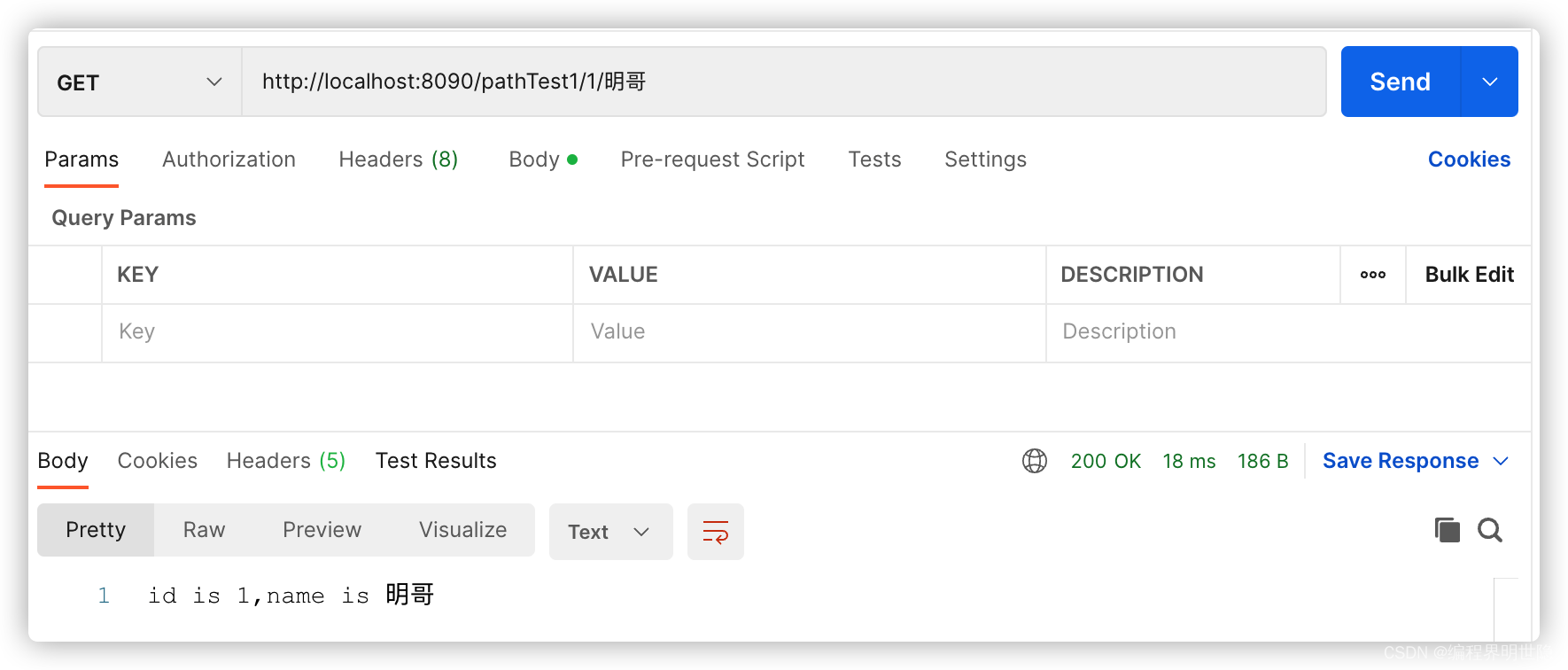The width and height of the screenshot is (1568, 670).
Task: Switch to the Authorization tab
Action: click(229, 160)
